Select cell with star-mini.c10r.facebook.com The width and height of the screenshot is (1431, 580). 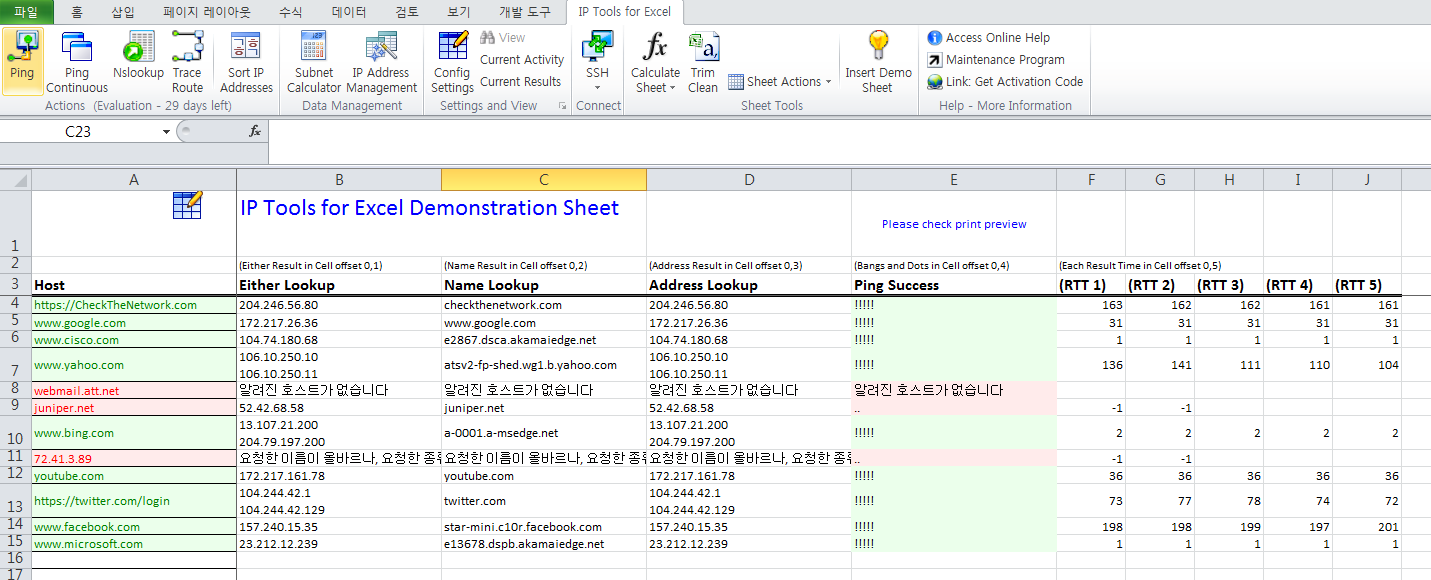click(x=544, y=526)
